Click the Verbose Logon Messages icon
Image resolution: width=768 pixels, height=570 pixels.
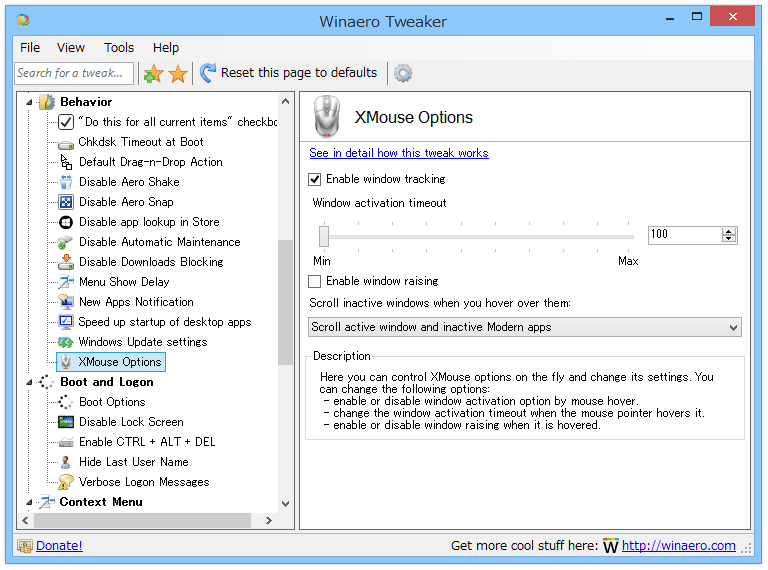coord(66,482)
